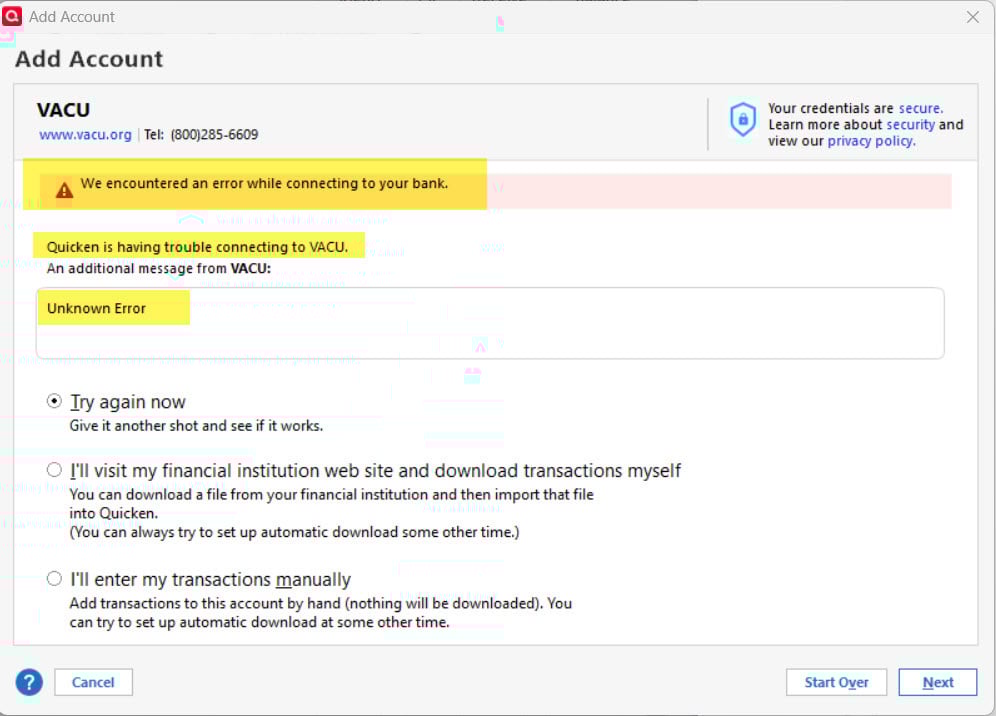Click 'Quicken is having trouble connecting to VACU.' text
The width and height of the screenshot is (996, 716).
[x=198, y=247]
